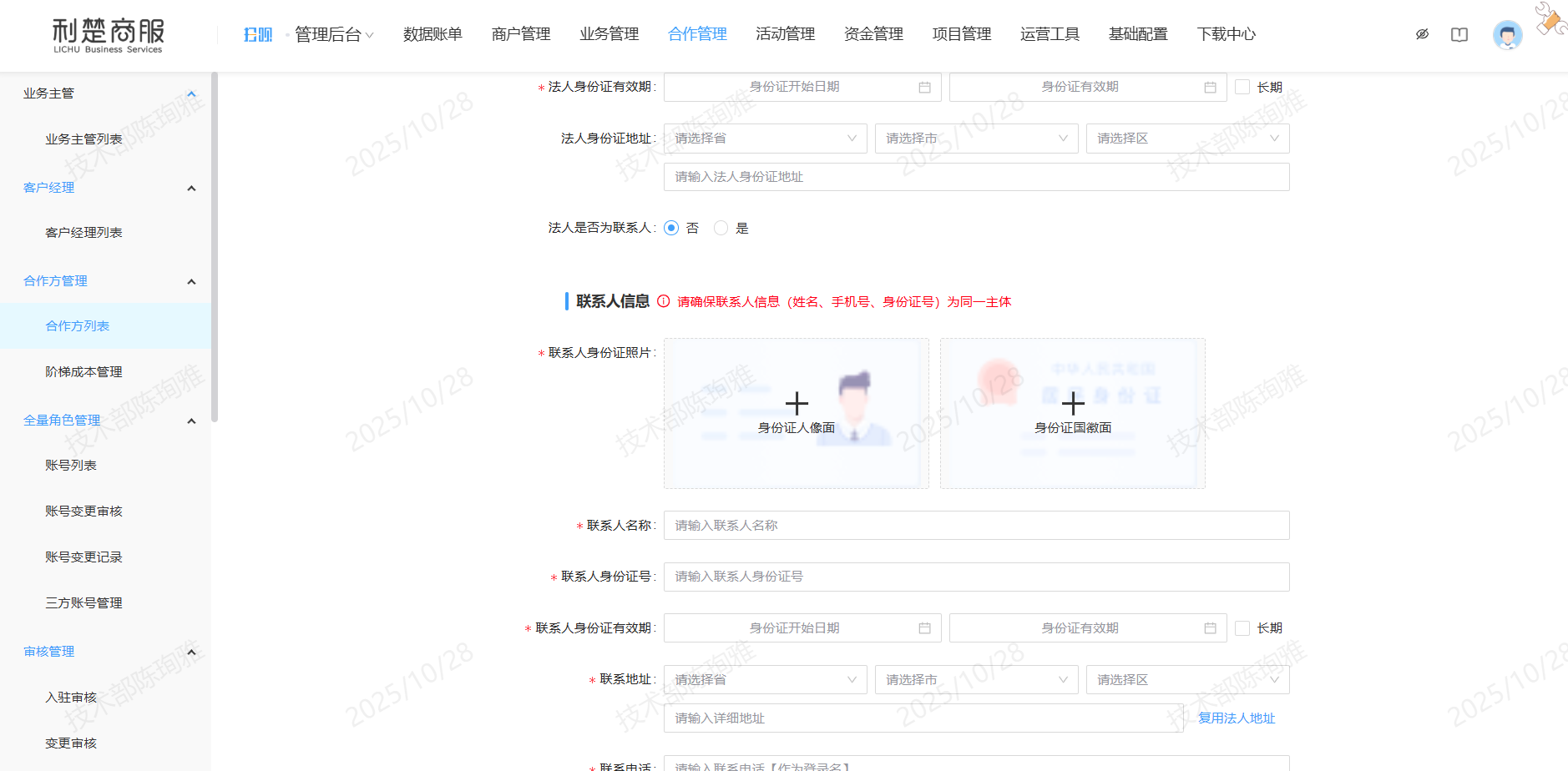Open 阶梯成本管理 in the sidebar
This screenshot has width=1568, height=771.
click(83, 372)
